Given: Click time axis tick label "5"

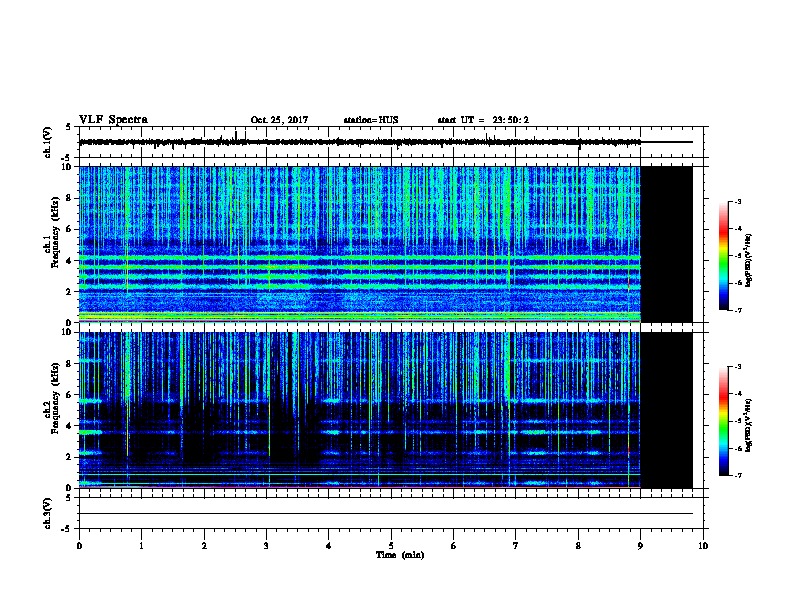Looking at the screenshot, I should [x=391, y=546].
